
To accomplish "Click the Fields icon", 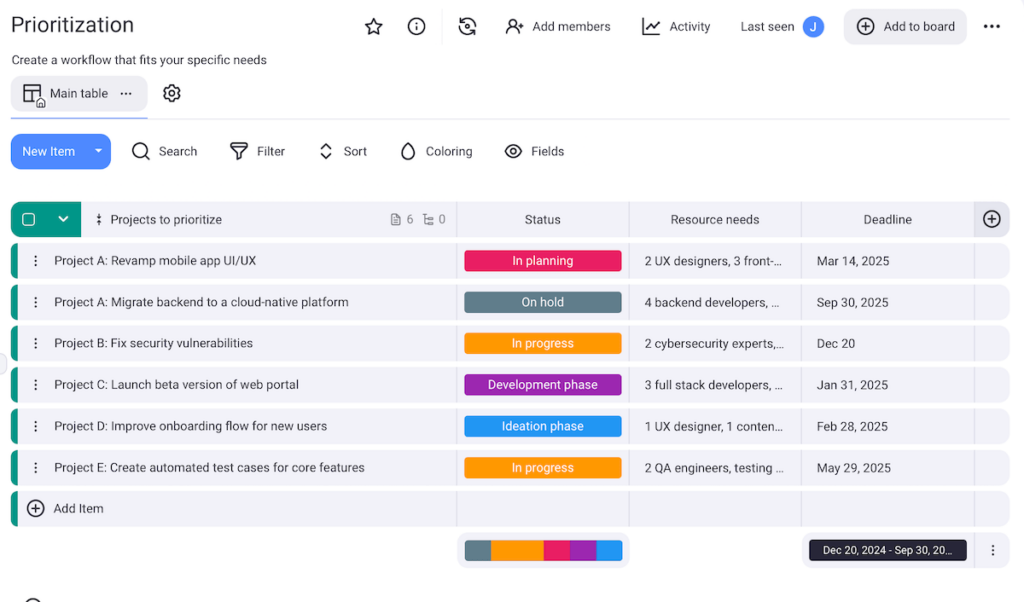I will tap(514, 151).
